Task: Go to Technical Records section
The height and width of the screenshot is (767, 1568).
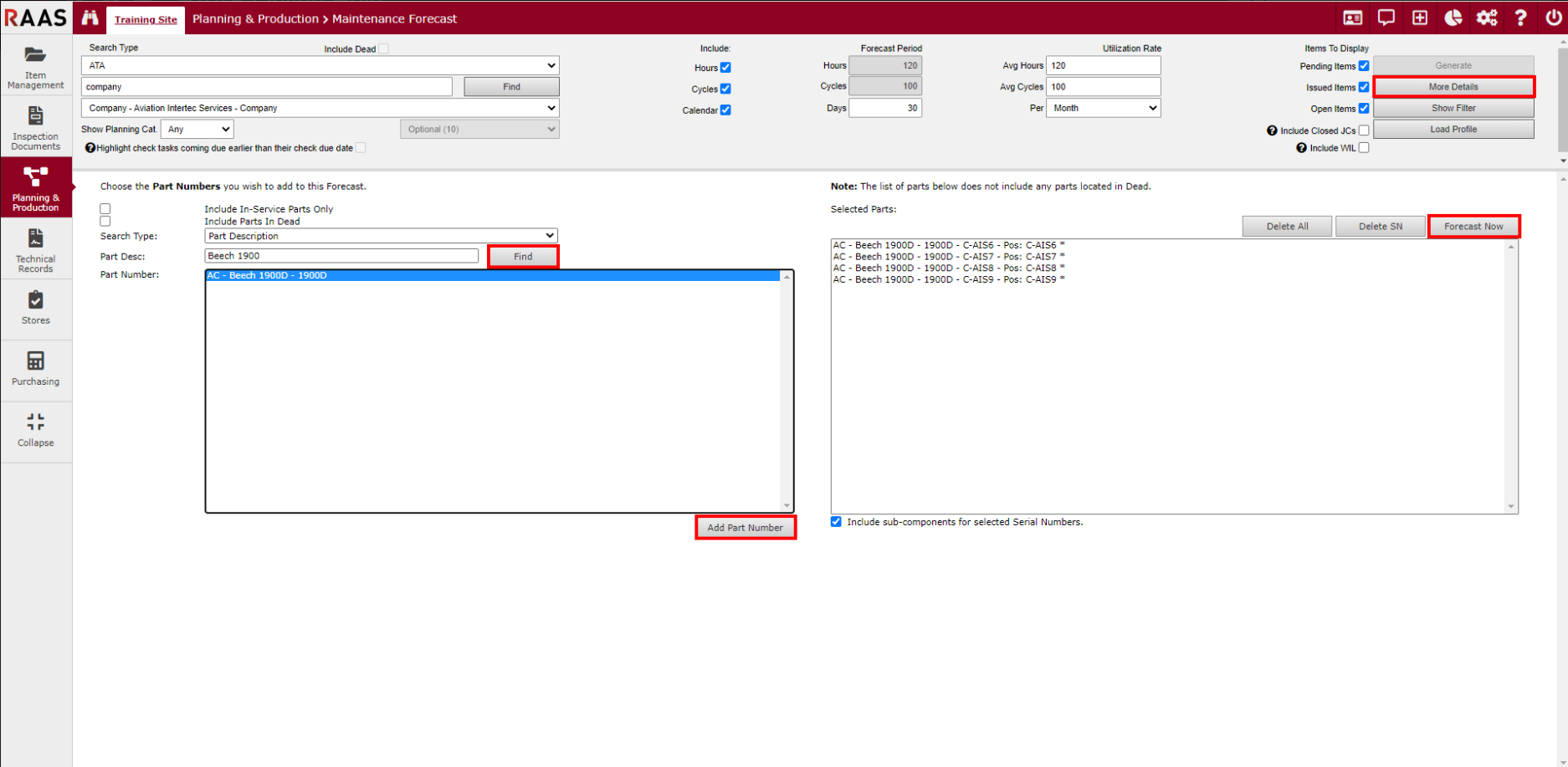Action: 35,250
